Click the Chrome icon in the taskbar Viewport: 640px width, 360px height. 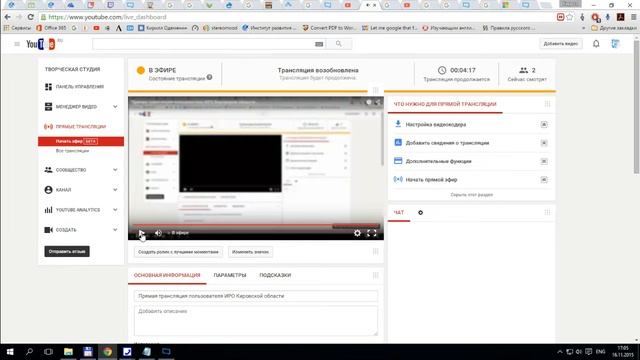(107, 351)
